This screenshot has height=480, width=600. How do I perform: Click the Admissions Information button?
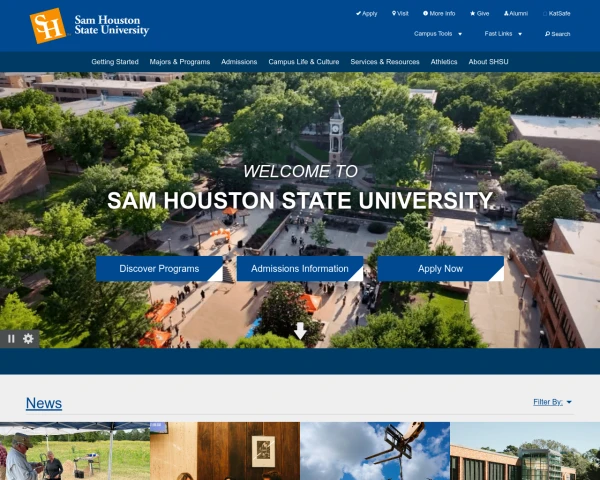click(300, 269)
